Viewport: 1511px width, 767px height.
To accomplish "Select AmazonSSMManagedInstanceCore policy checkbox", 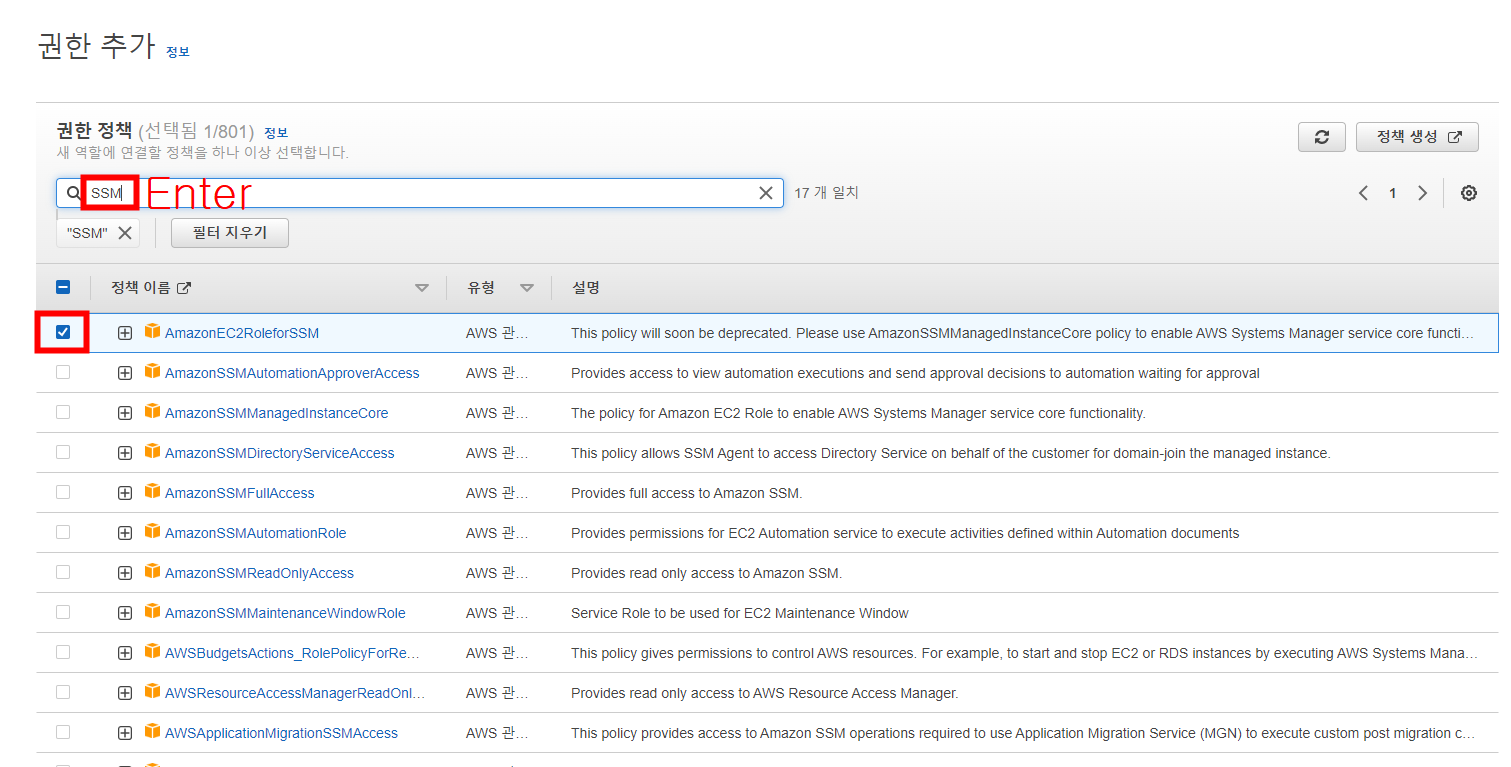I will coord(63,412).
